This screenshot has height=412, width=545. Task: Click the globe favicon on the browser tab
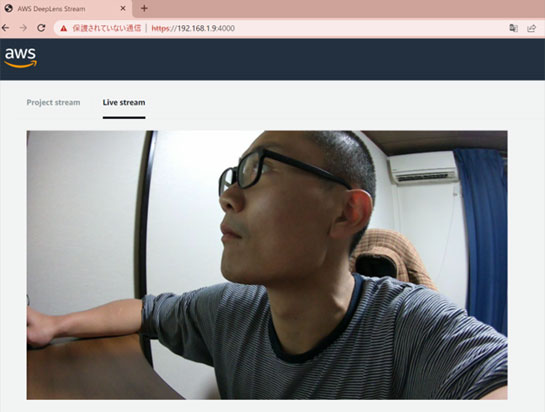click(9, 8)
